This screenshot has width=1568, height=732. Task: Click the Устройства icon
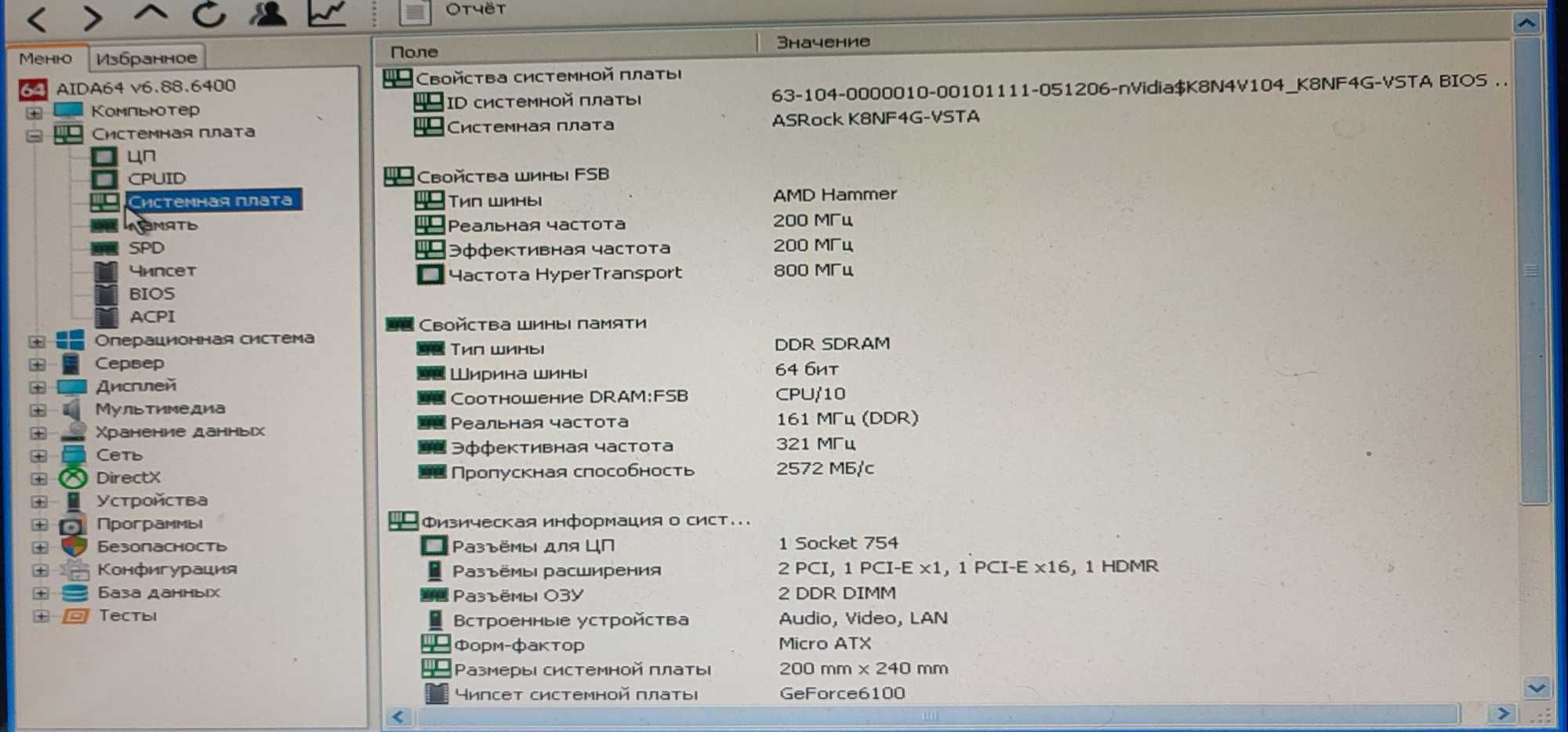tap(74, 501)
